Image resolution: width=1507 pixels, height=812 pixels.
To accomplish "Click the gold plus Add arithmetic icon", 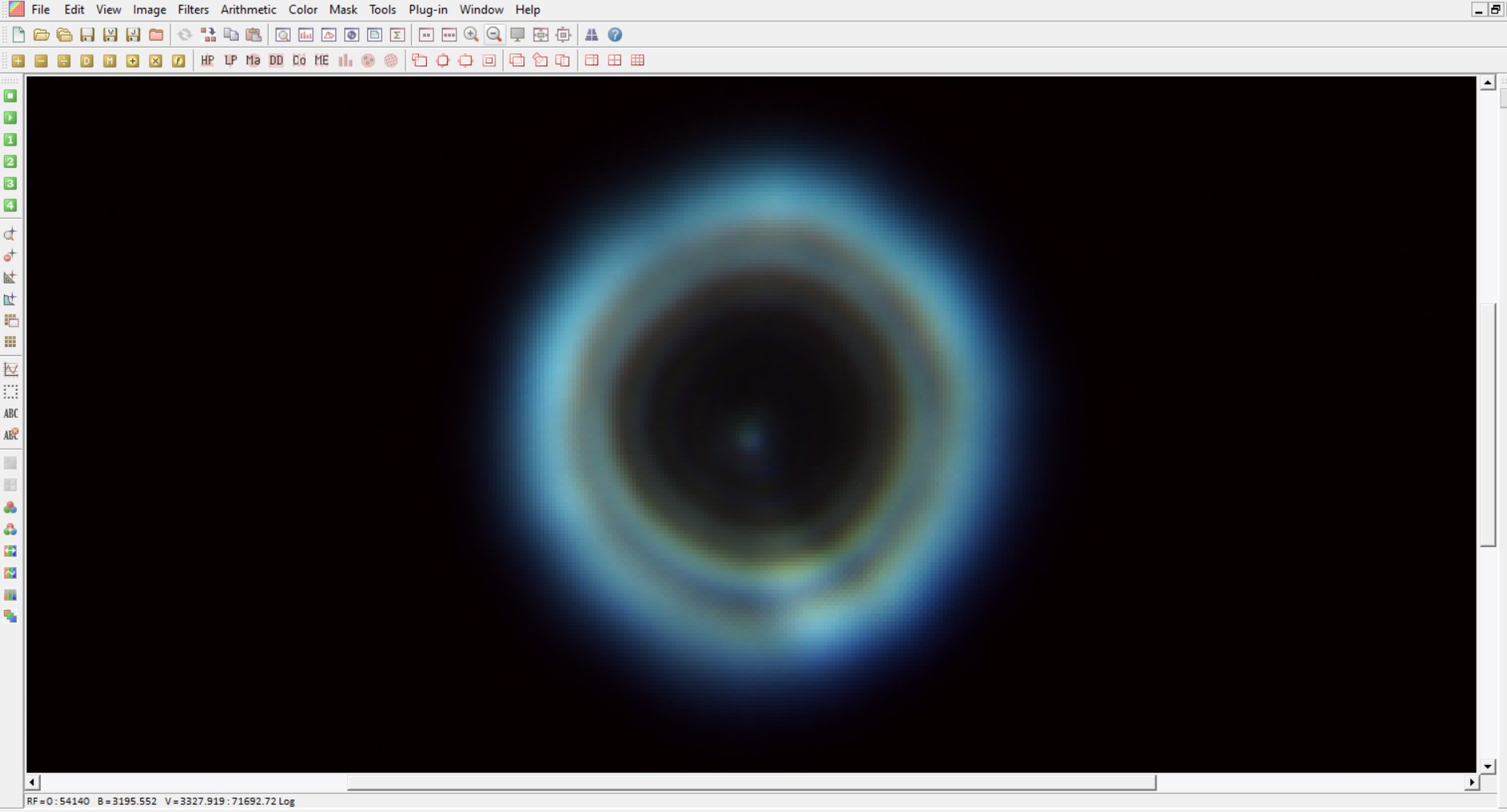I will click(x=18, y=61).
